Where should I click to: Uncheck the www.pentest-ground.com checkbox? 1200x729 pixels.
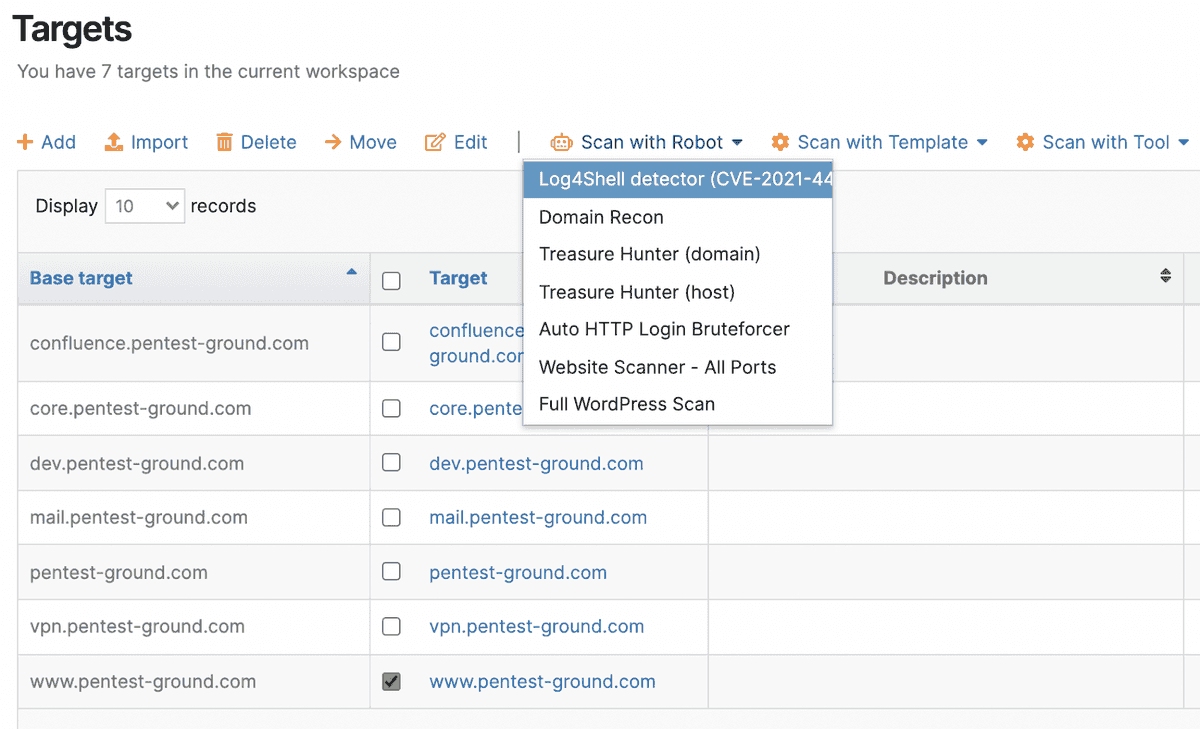(x=390, y=681)
